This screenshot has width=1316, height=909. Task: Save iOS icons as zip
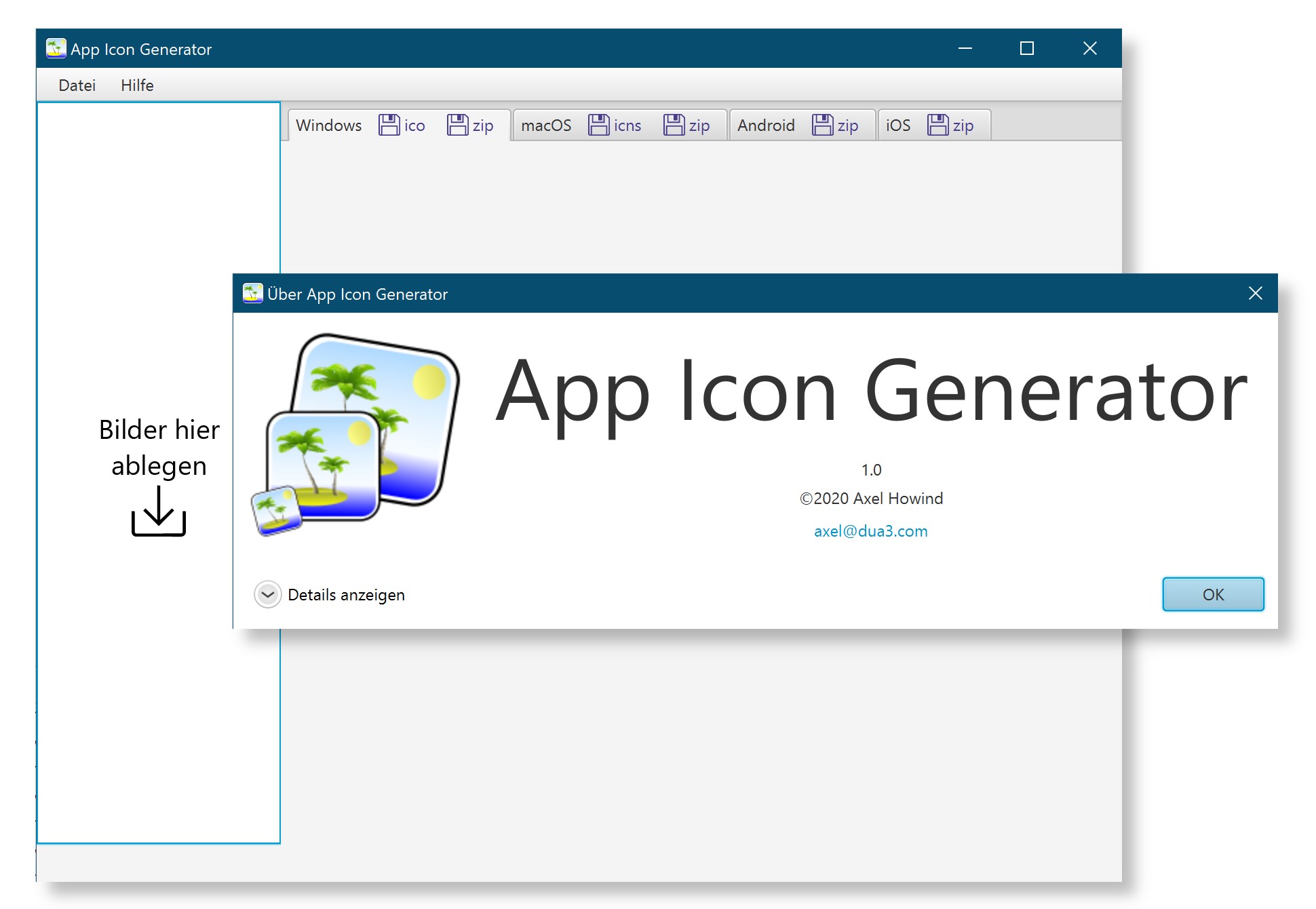[950, 125]
